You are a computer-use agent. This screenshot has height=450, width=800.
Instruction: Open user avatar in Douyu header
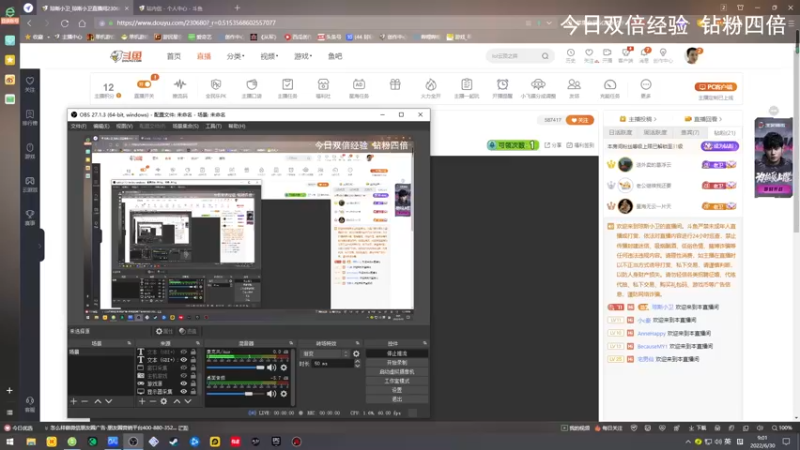692,56
